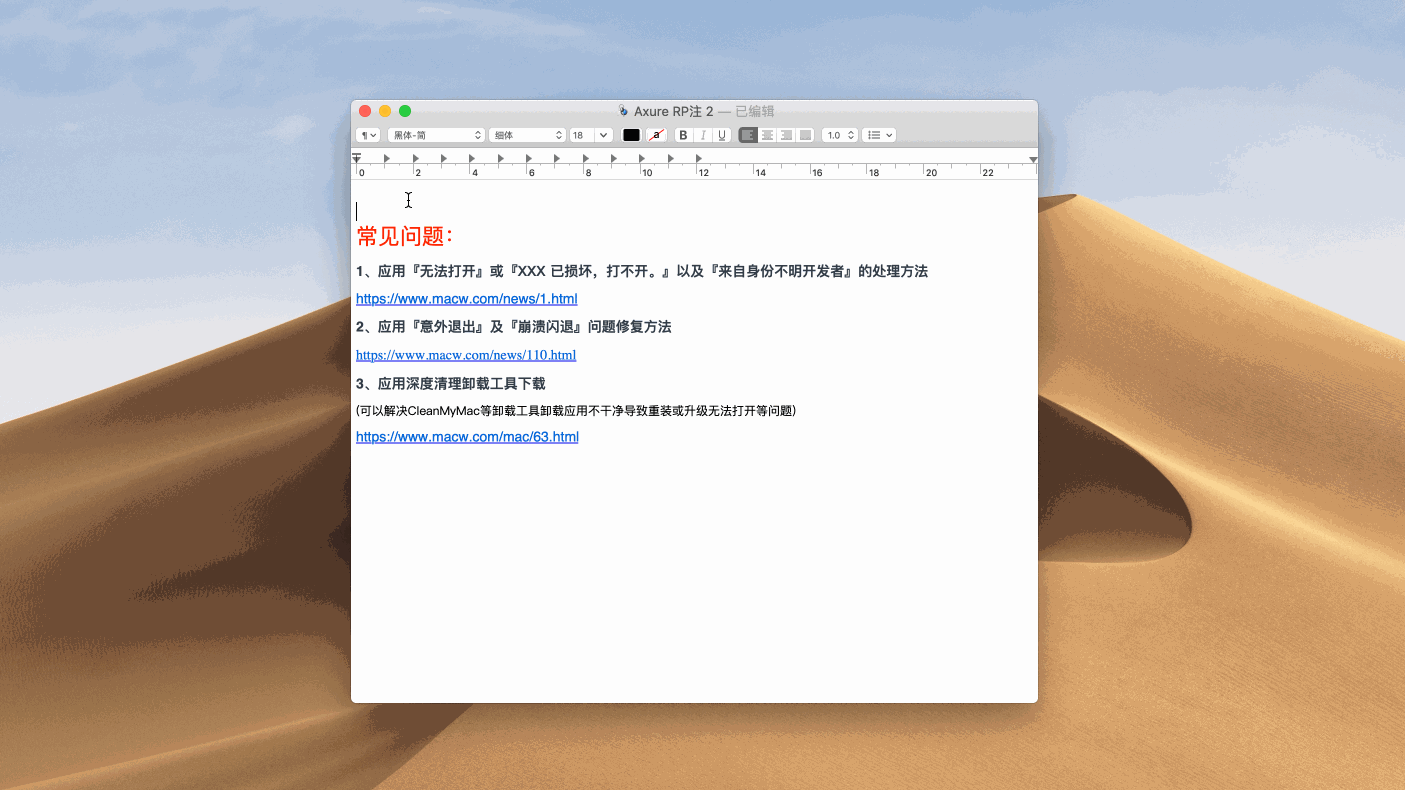Open link macw.com/news/1.html
Image resolution: width=1405 pixels, height=790 pixels.
(x=467, y=299)
